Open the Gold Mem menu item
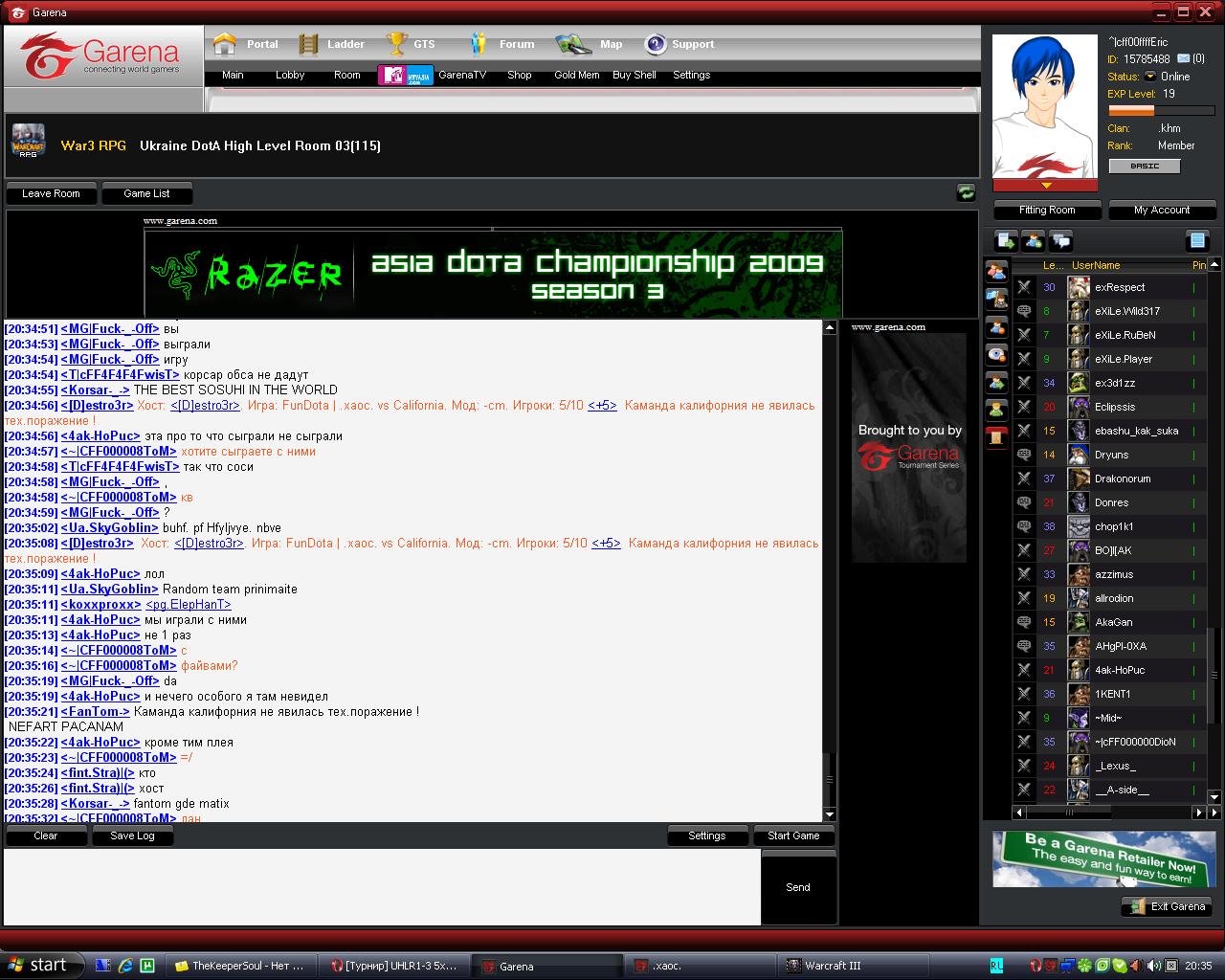The height and width of the screenshot is (980, 1225). pos(577,75)
